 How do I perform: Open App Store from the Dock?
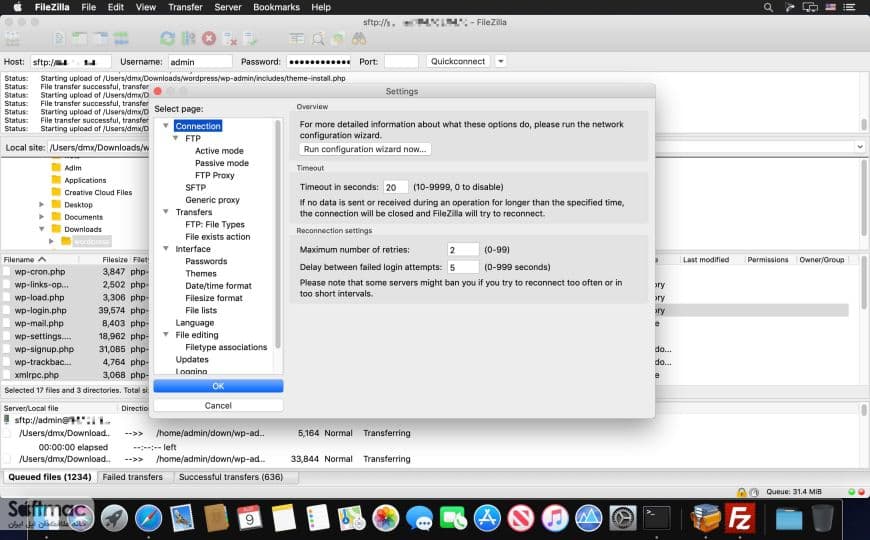pos(487,518)
